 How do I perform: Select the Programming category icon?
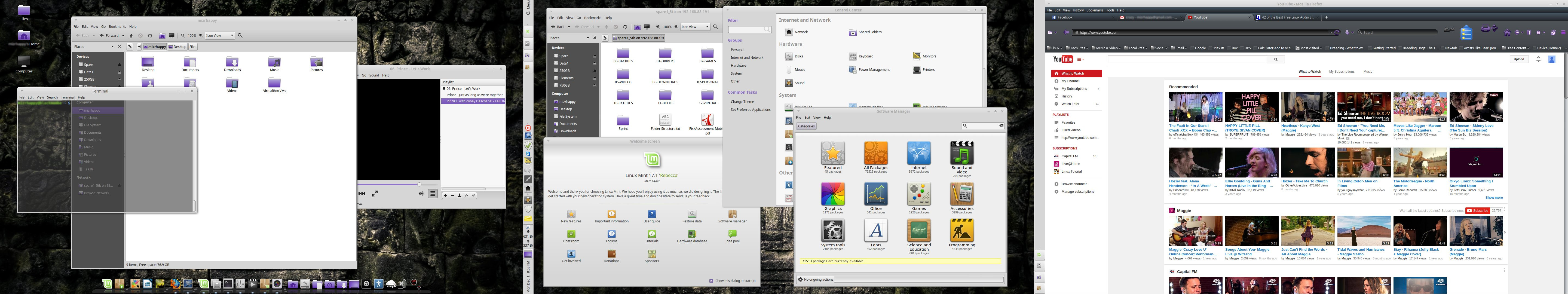coord(962,231)
